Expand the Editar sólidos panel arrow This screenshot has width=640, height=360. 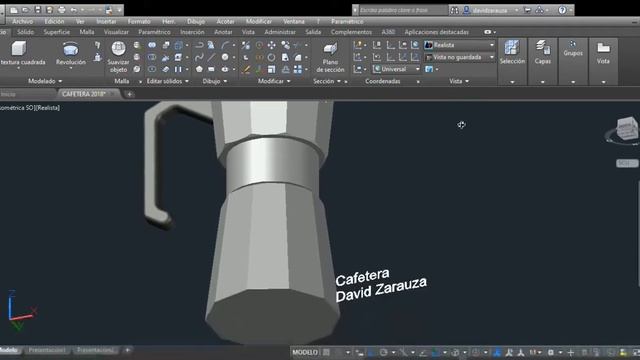click(x=187, y=81)
